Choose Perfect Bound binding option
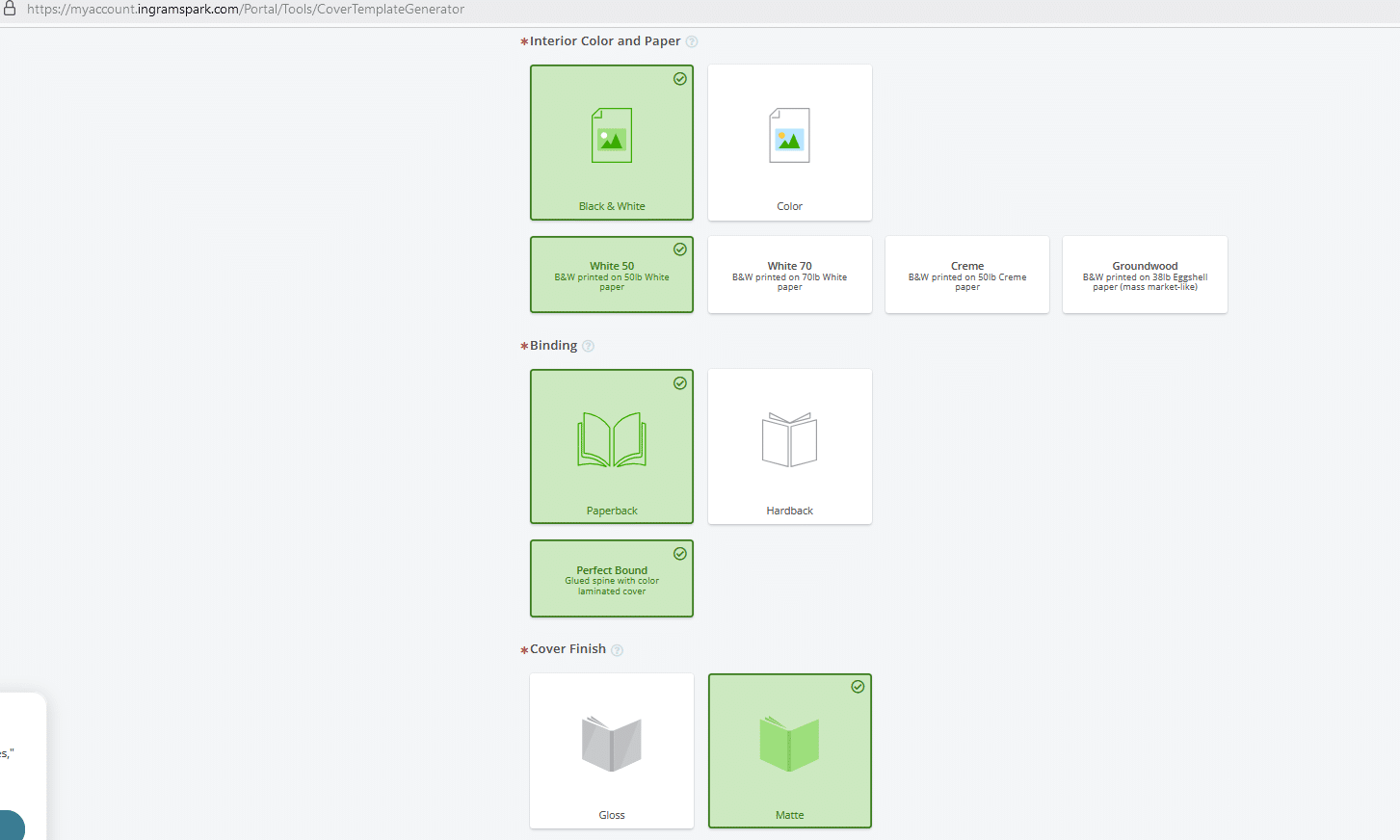This screenshot has width=1400, height=840. [612, 578]
